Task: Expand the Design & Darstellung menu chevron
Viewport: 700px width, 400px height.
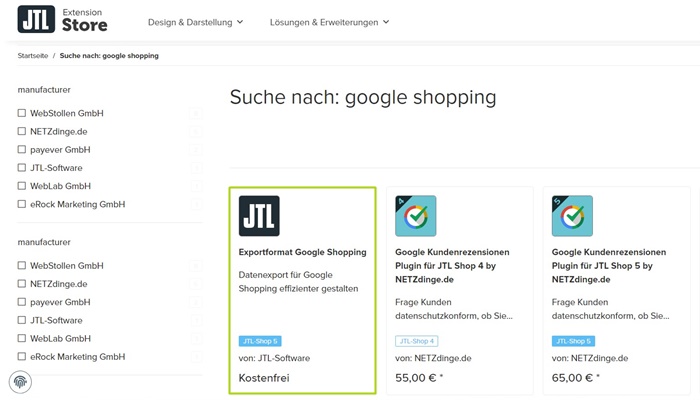Action: (x=240, y=22)
